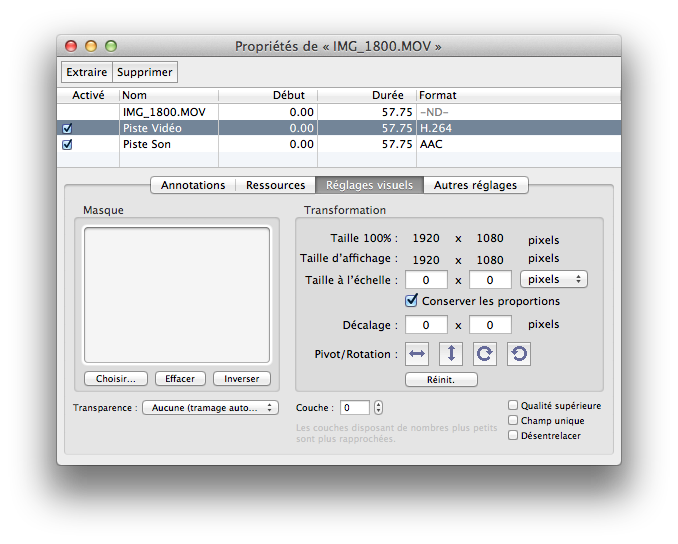
Task: Enable the Désentrelacer checkbox
Action: pos(513,436)
